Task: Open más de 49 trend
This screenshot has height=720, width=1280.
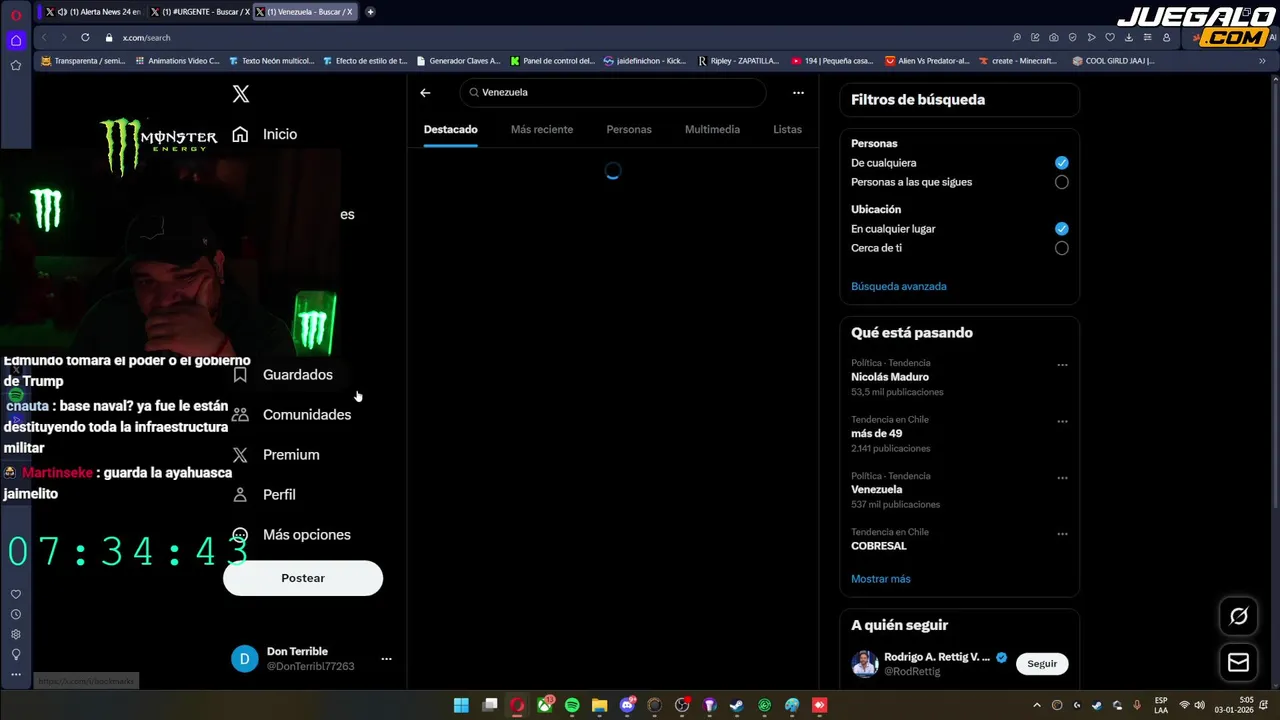Action: (876, 433)
